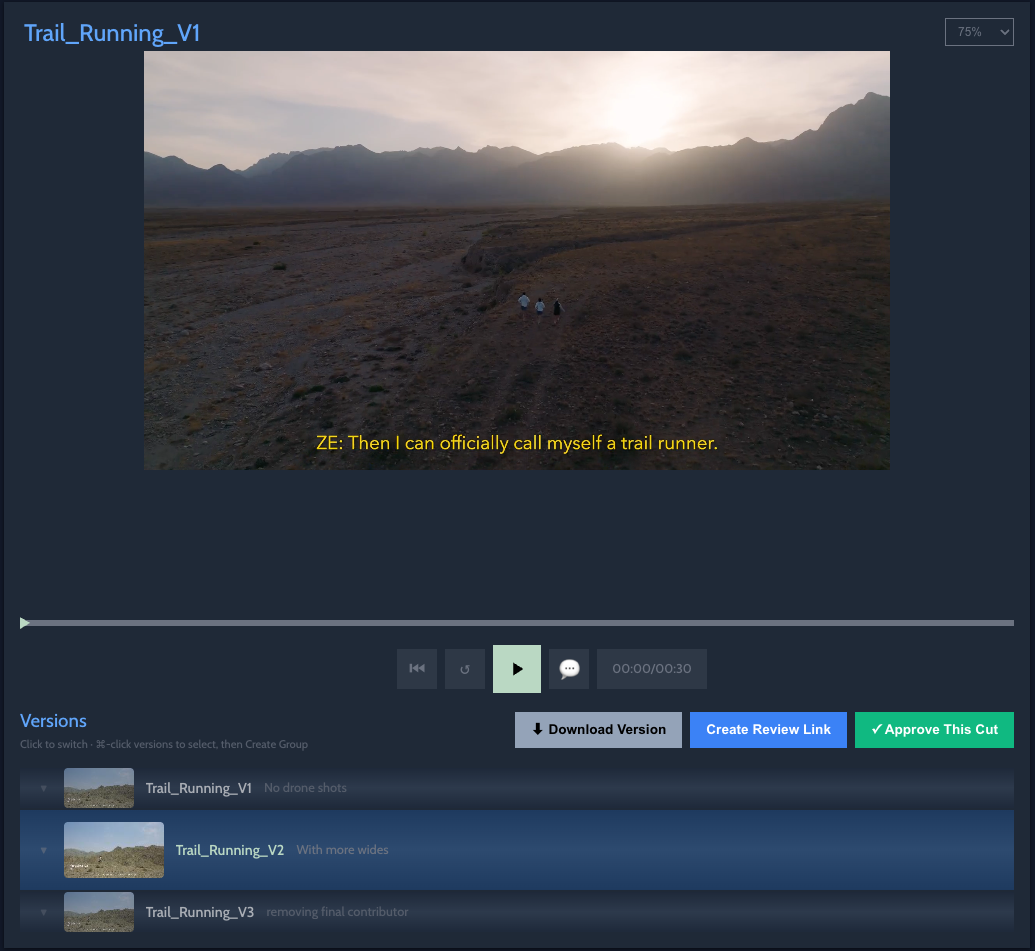Open the comments speech bubble tool

tap(568, 668)
